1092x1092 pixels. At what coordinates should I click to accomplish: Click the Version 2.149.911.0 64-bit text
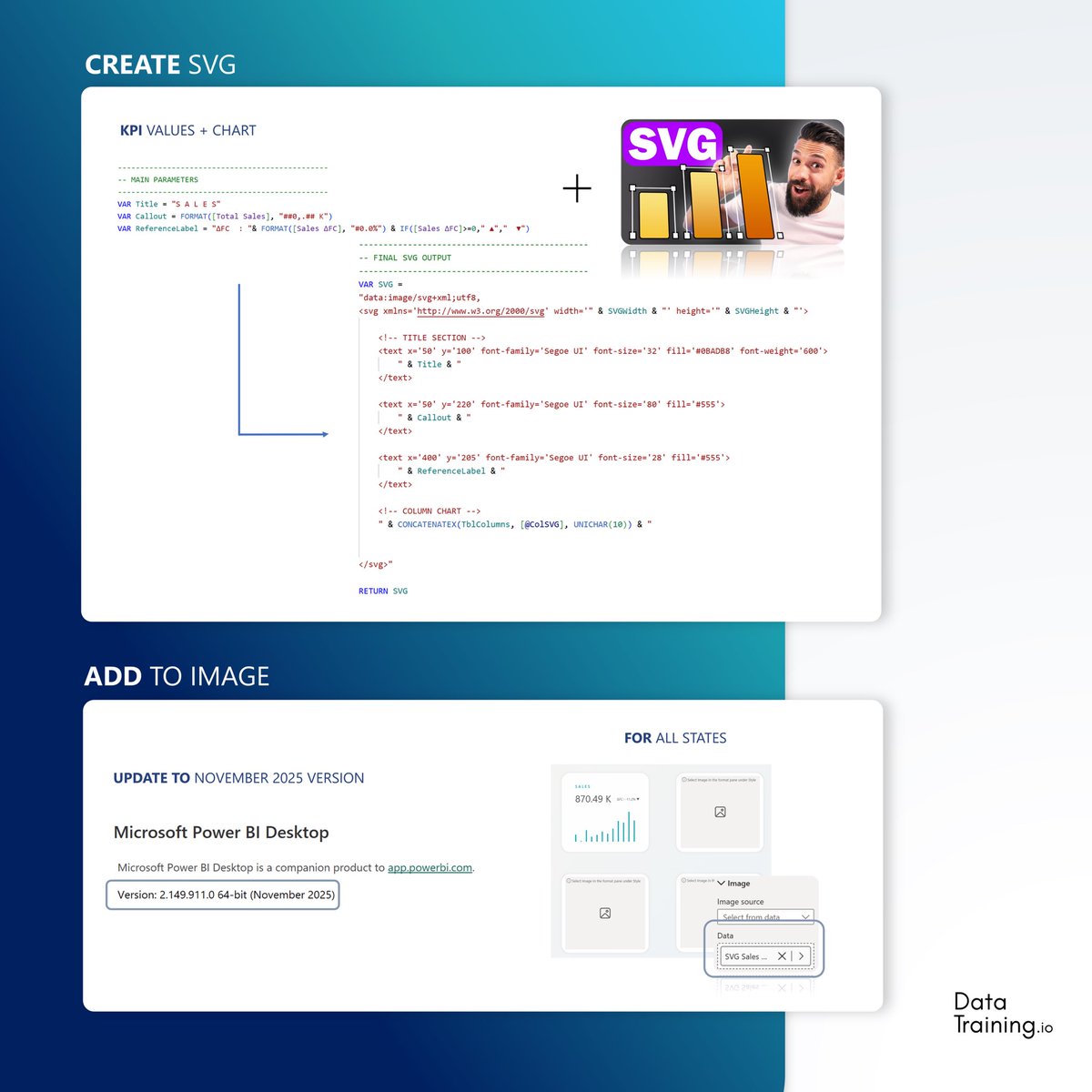pos(226,895)
